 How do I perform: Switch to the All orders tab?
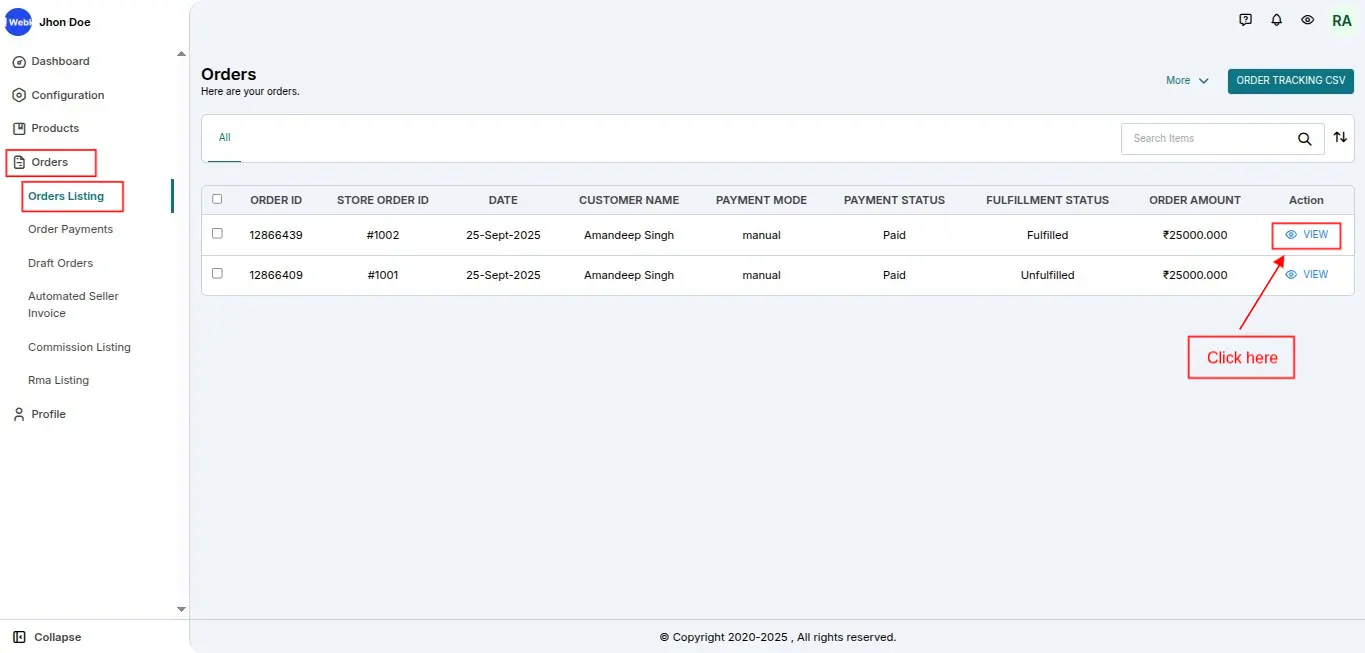224,138
